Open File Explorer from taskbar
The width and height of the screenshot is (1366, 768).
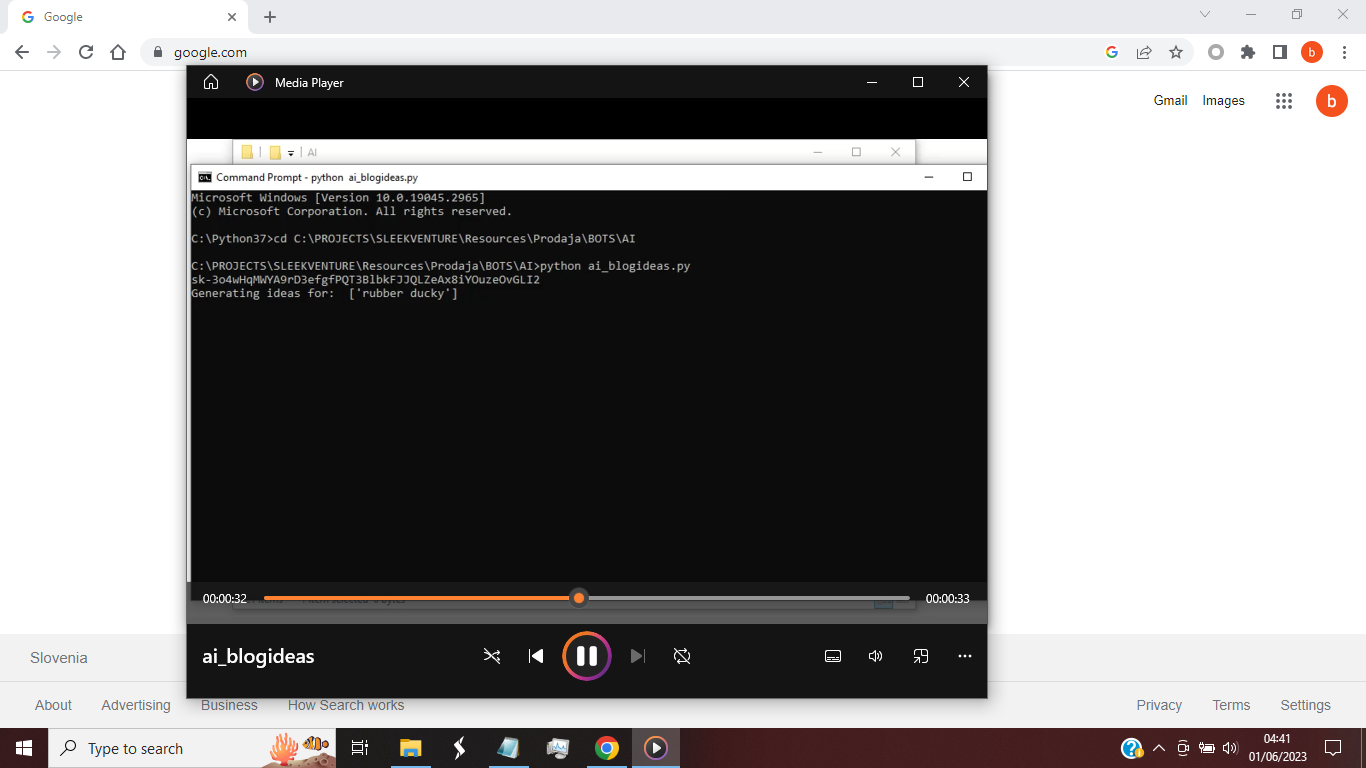point(410,748)
